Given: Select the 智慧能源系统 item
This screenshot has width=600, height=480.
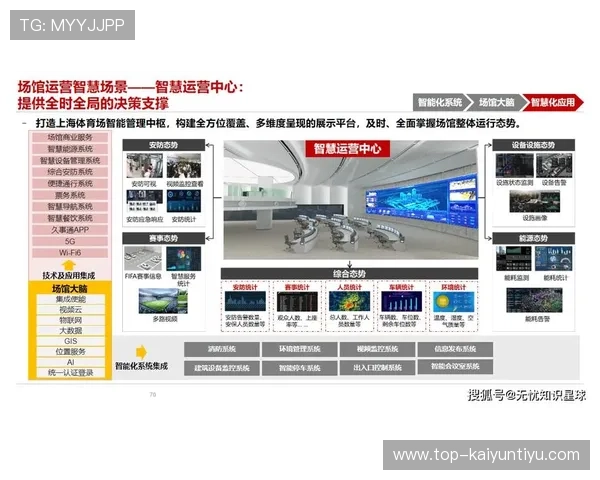Looking at the screenshot, I should coord(70,149).
